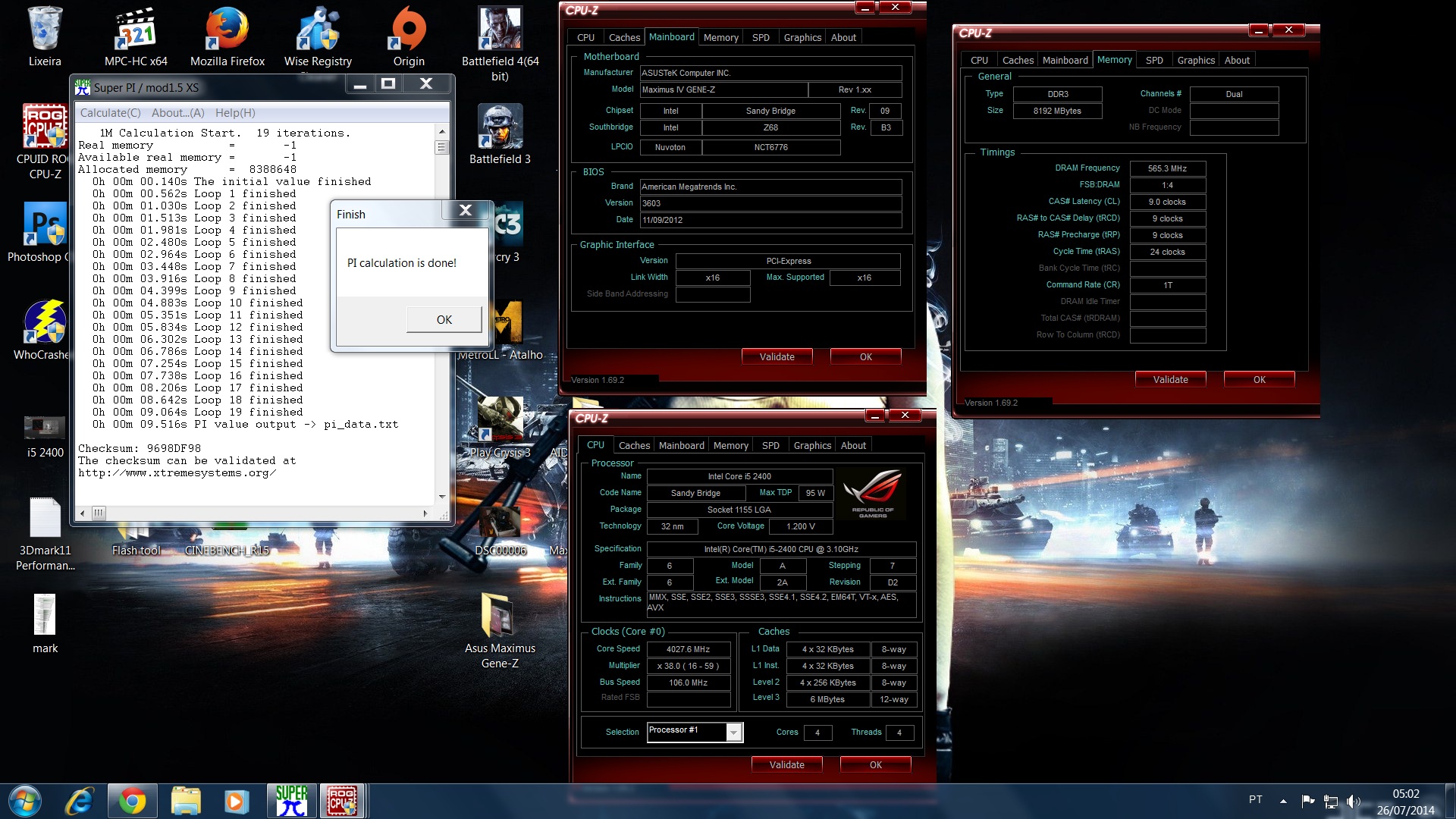Image resolution: width=1456 pixels, height=819 pixels.
Task: Open 3Dmark11 Performance desktop file
Action: pos(45,534)
